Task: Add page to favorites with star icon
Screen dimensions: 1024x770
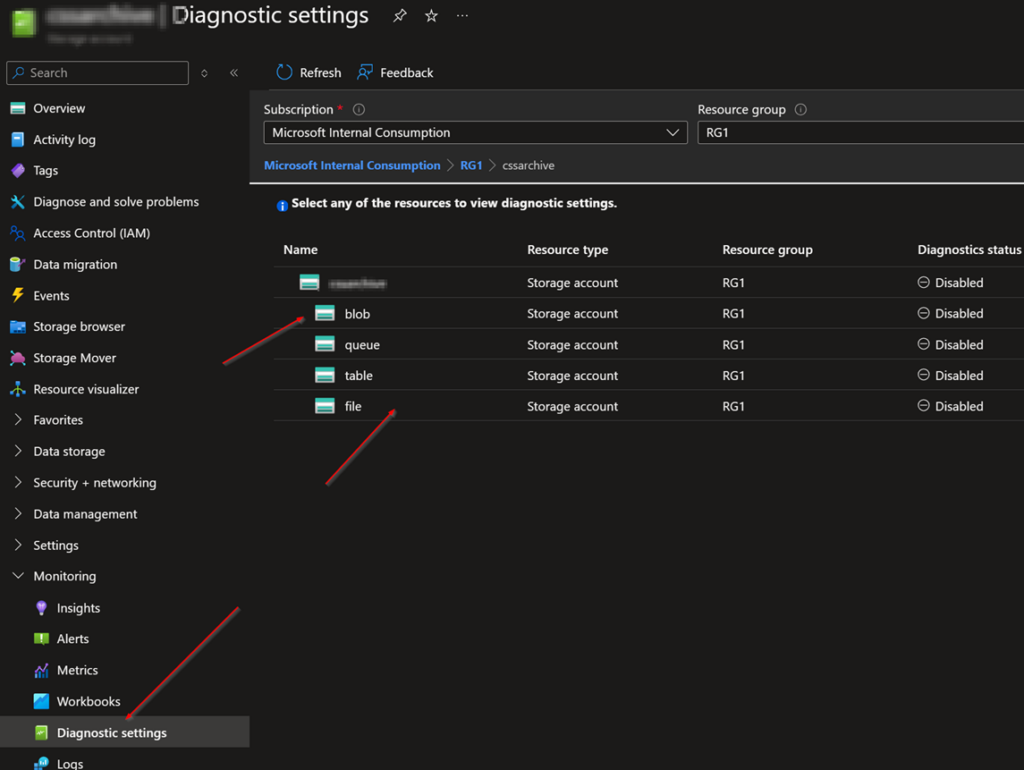Action: [x=431, y=16]
